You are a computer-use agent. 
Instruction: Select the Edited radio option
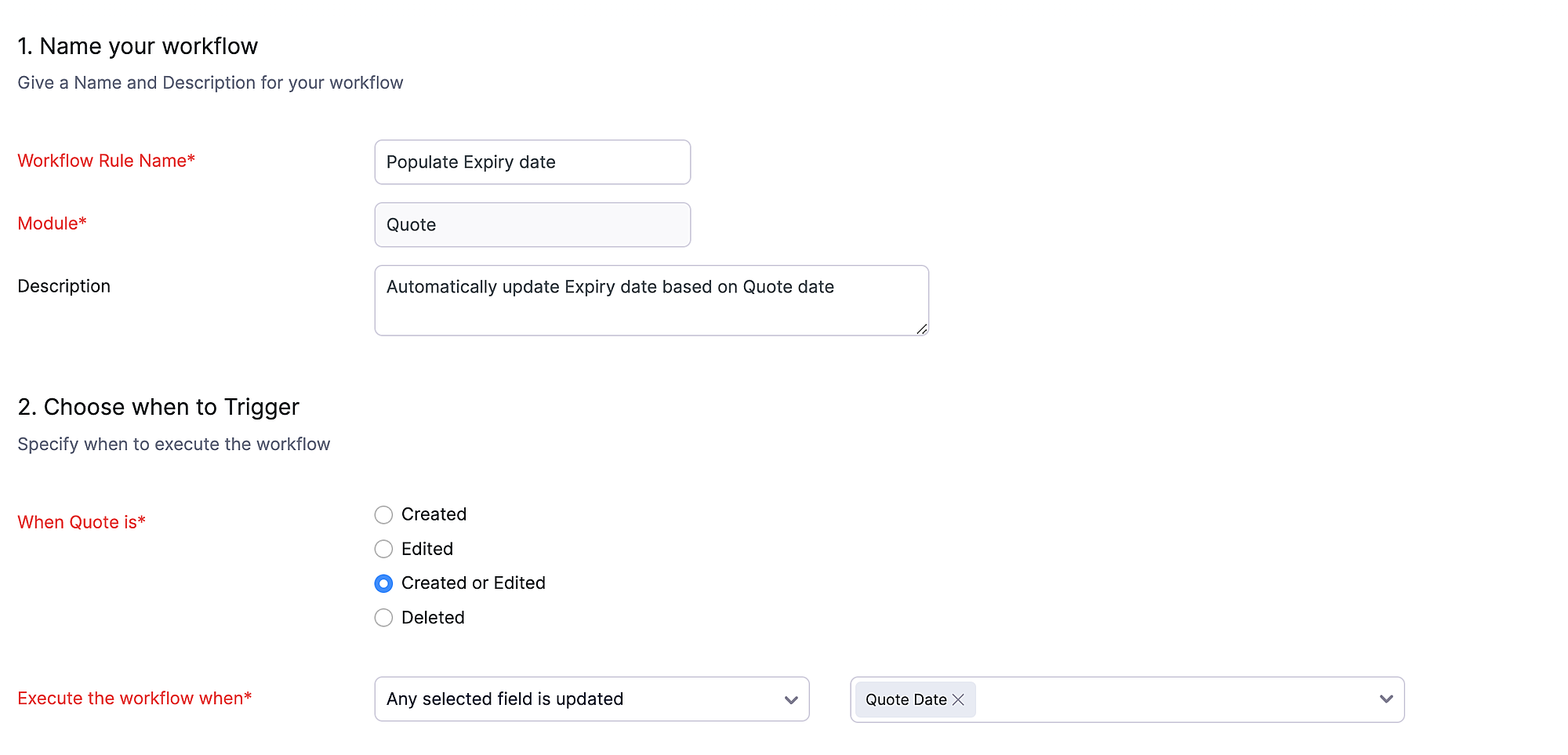pyautogui.click(x=383, y=549)
